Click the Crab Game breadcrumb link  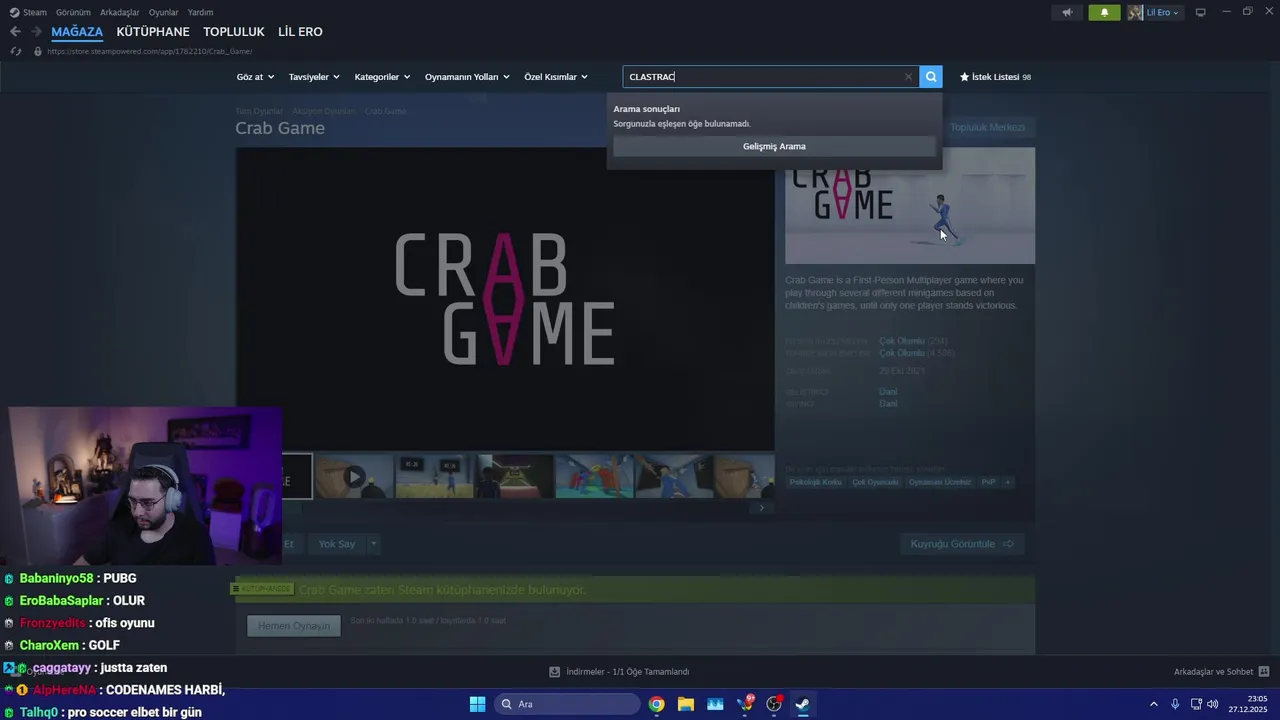coord(385,111)
